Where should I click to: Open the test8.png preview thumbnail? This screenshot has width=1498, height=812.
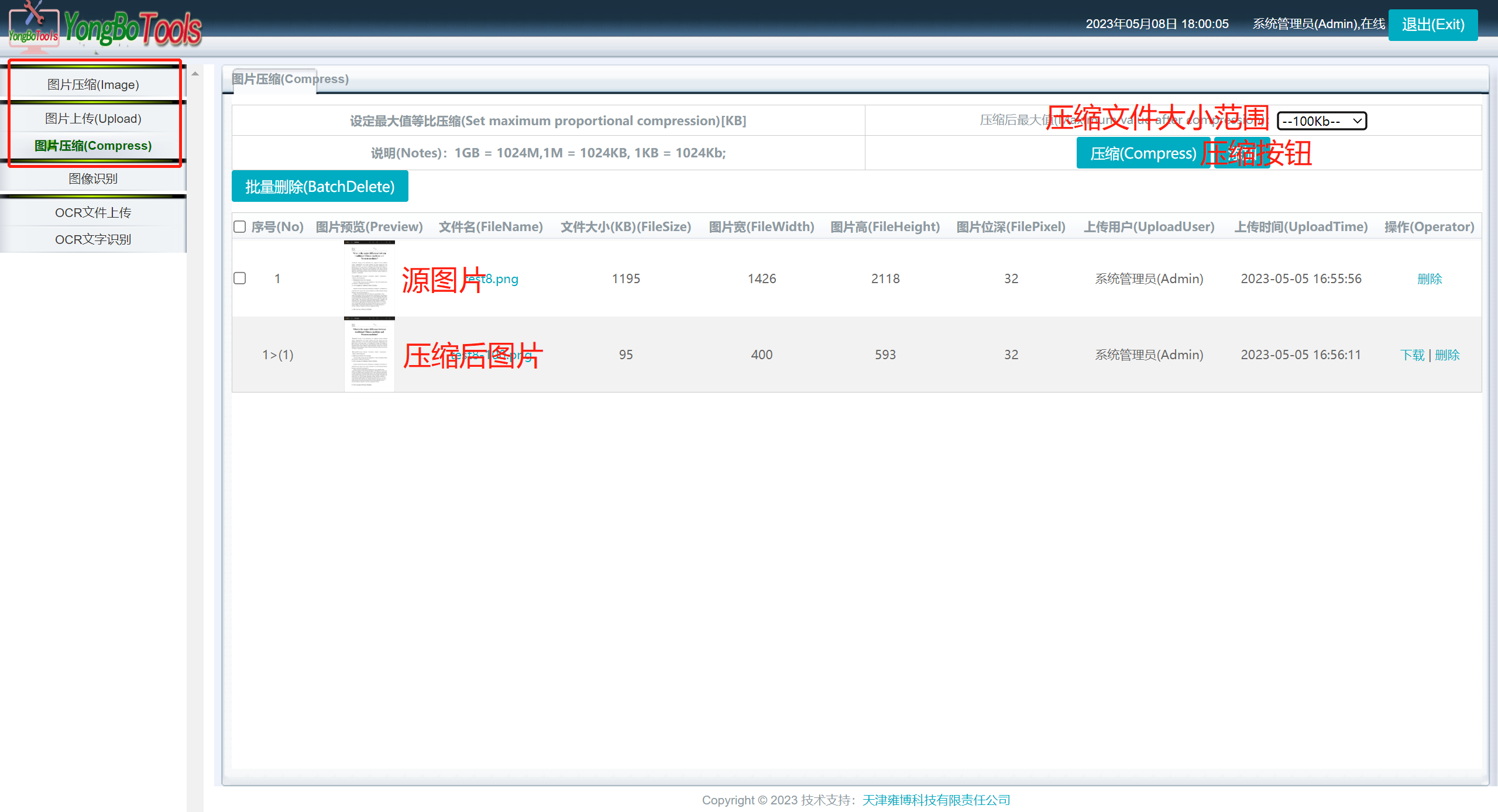[369, 278]
